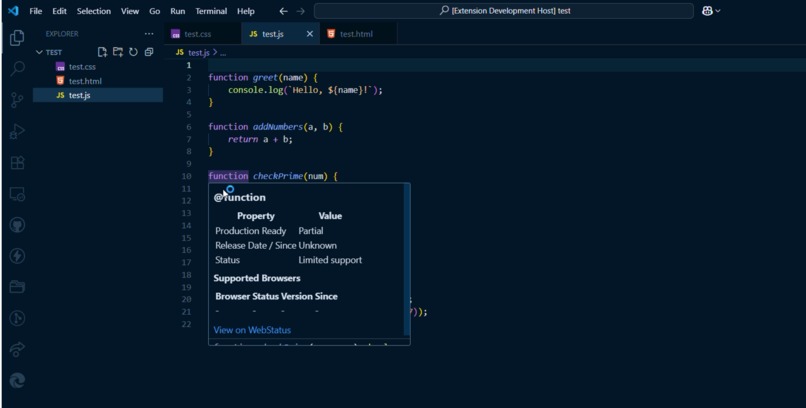Click the share arrow activity bar icon

pyautogui.click(x=17, y=349)
